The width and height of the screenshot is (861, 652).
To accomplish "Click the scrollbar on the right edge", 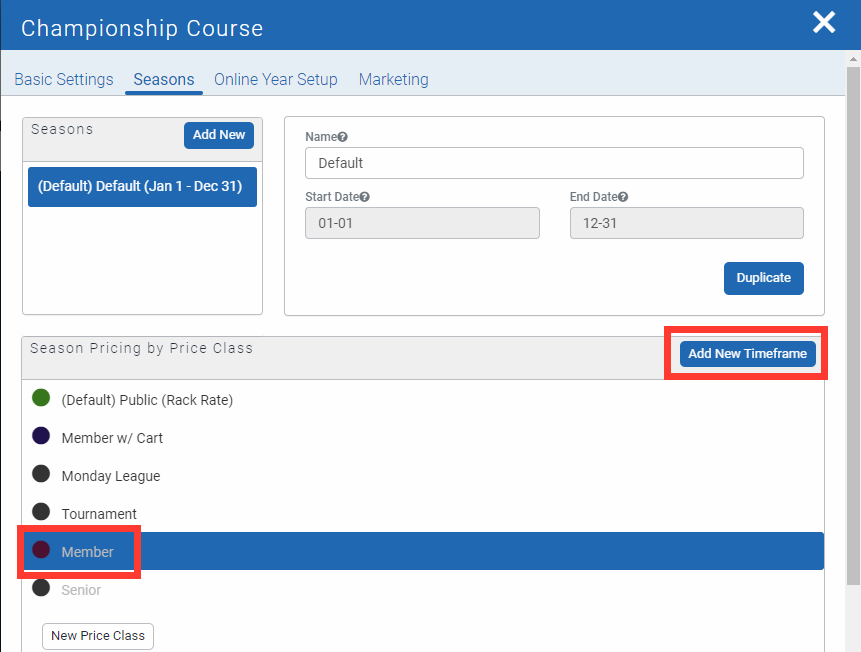I will [x=855, y=300].
